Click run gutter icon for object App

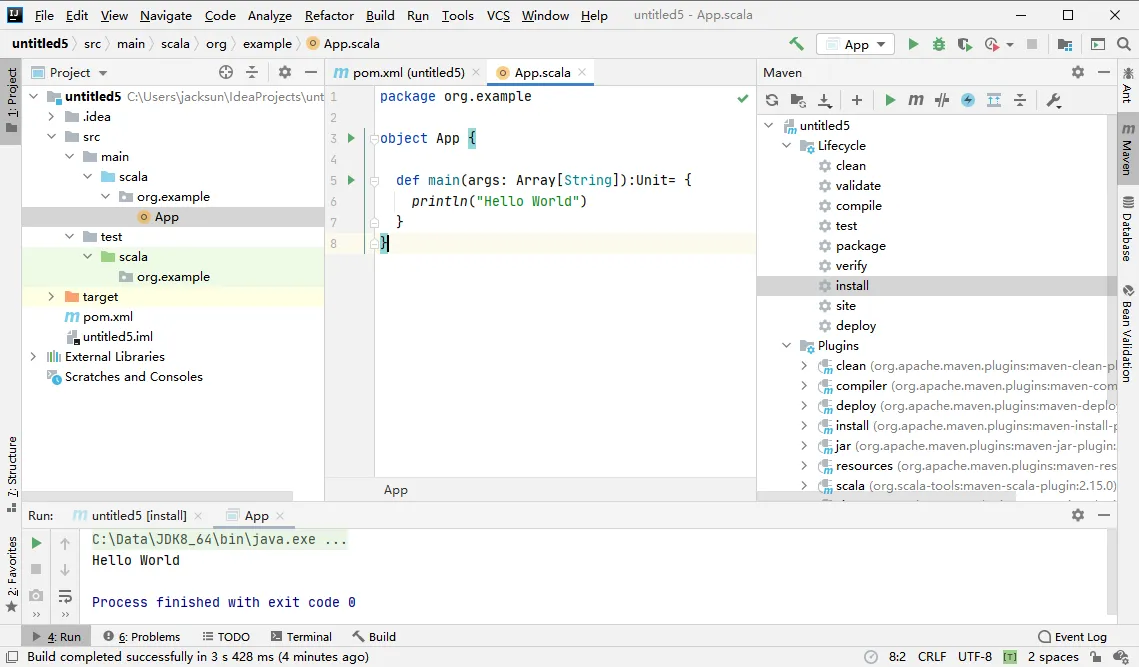(351, 138)
